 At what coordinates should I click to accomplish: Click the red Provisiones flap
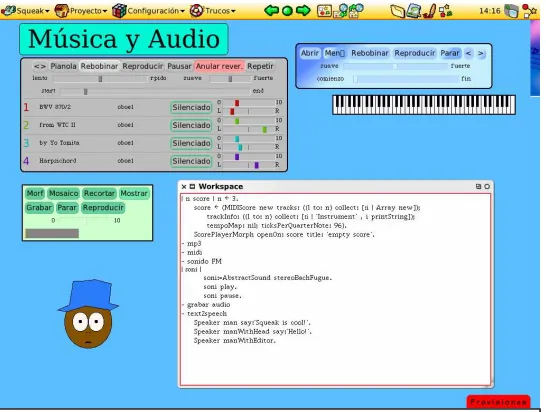(498, 402)
